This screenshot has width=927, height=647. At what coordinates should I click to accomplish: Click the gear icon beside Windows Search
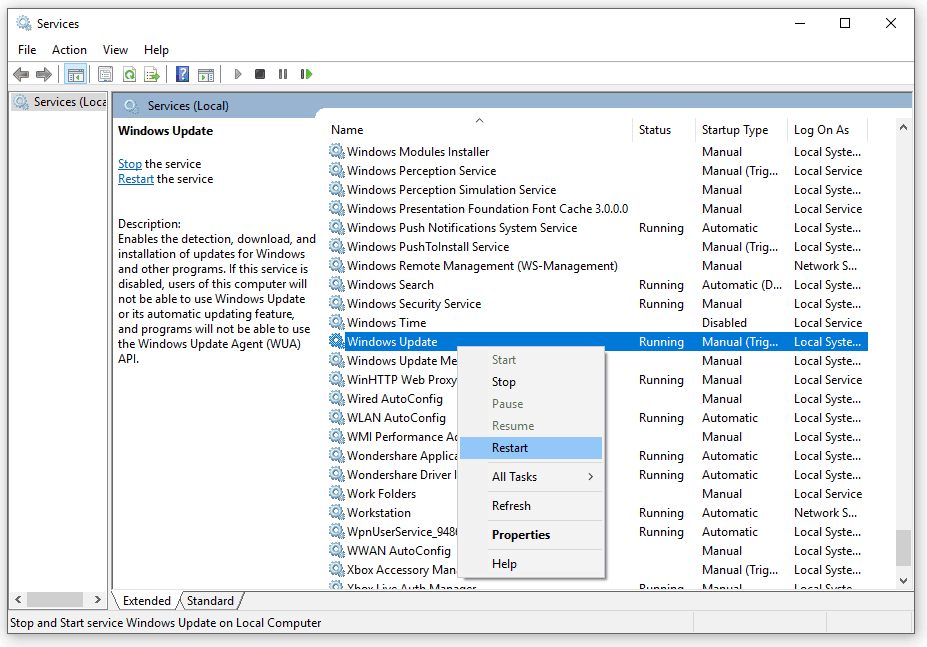(337, 284)
